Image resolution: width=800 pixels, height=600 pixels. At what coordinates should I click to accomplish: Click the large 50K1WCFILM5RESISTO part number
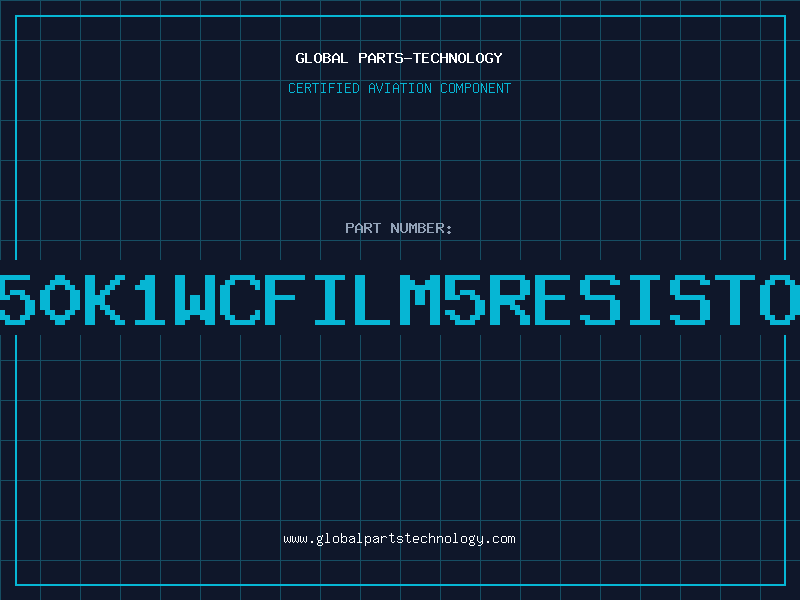[x=400, y=299]
